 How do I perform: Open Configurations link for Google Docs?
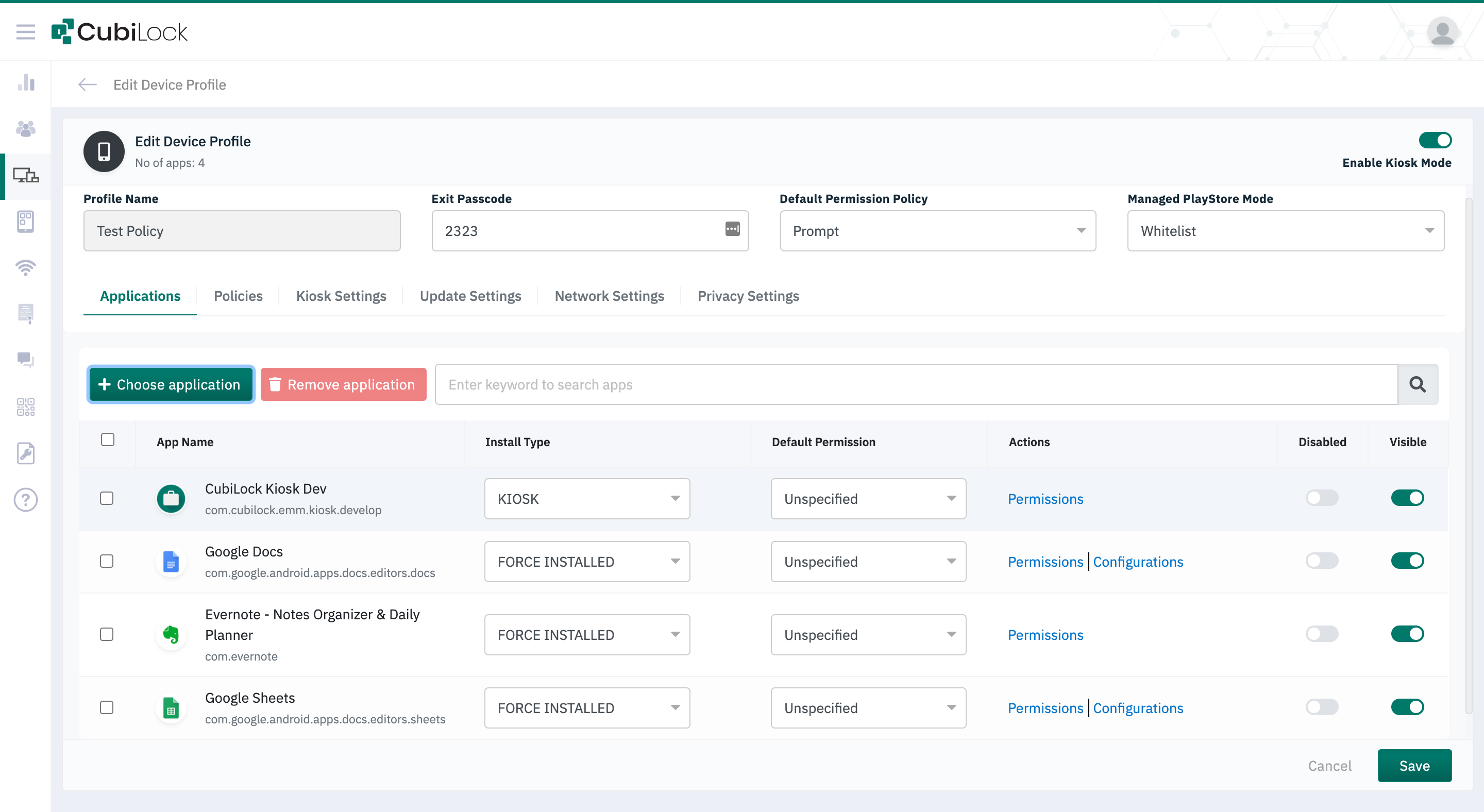coord(1138,562)
